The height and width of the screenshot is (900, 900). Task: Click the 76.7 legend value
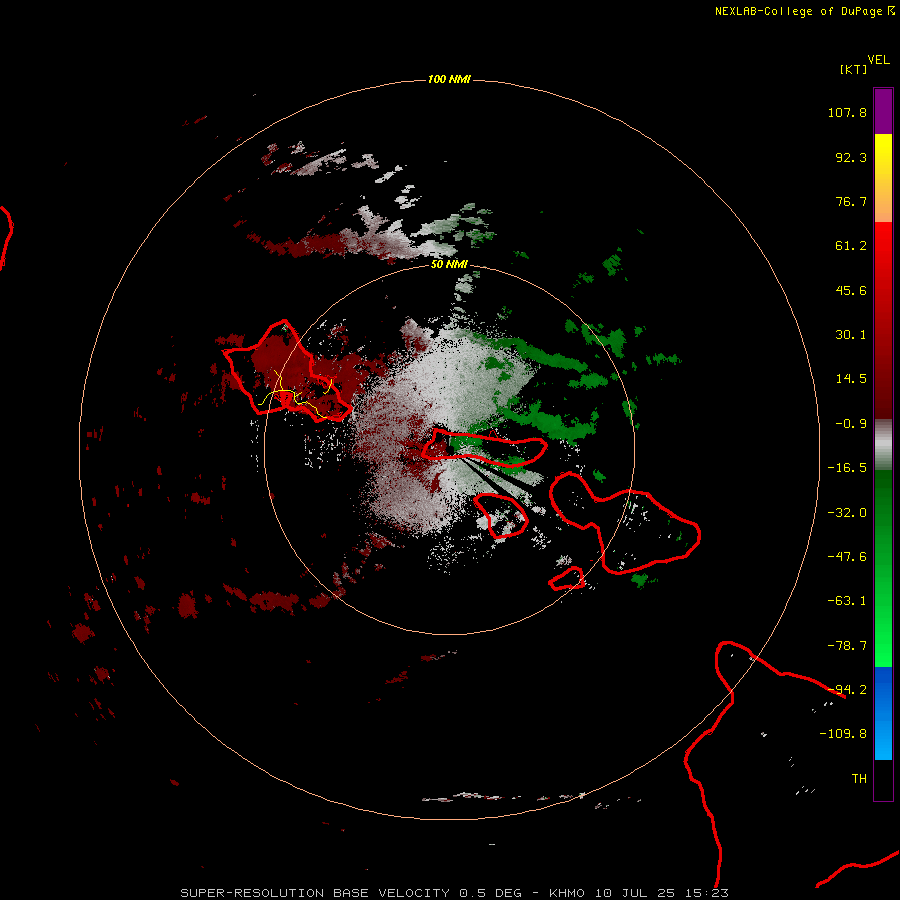[851, 201]
